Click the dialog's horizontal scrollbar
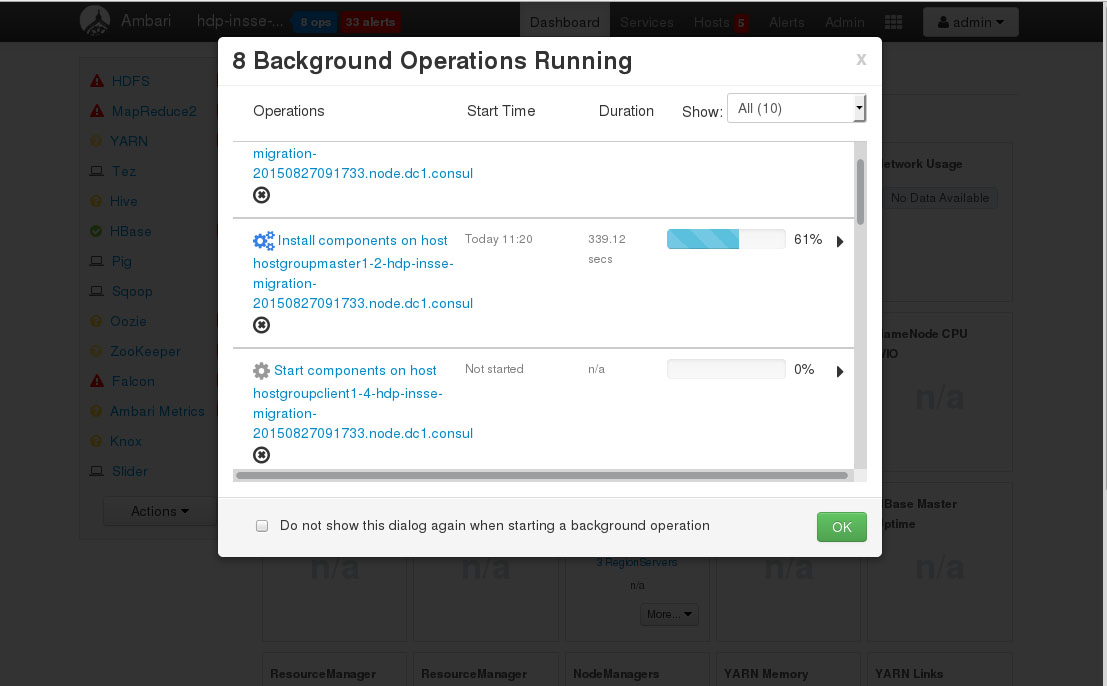The image size is (1107, 686). coord(542,476)
